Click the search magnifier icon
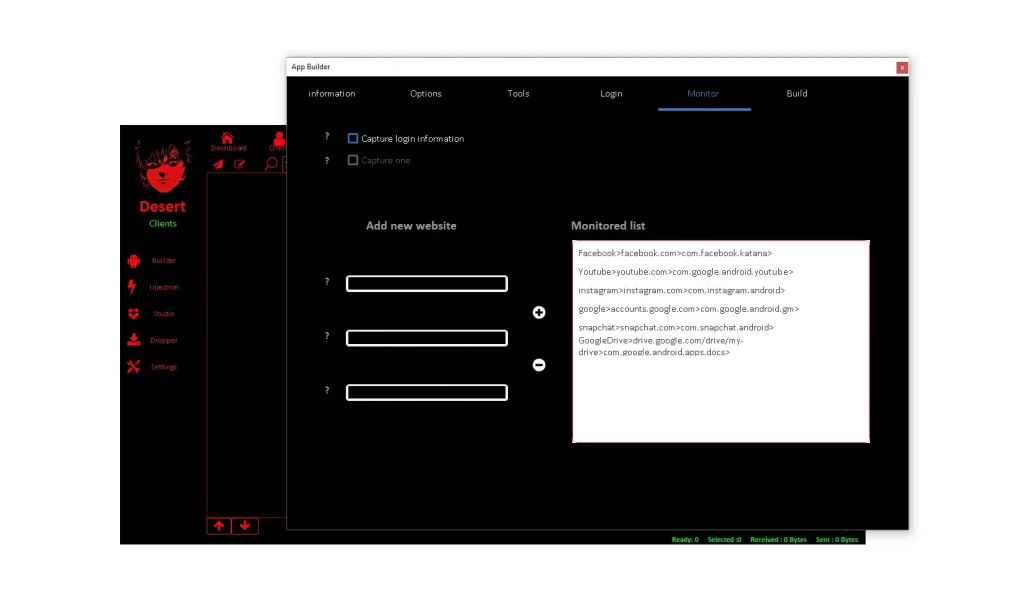Viewport: 1024px width, 615px height. coord(268,164)
